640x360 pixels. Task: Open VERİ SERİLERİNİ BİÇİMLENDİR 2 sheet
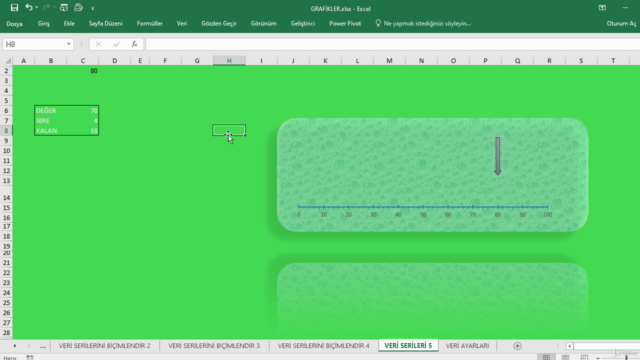pyautogui.click(x=104, y=346)
